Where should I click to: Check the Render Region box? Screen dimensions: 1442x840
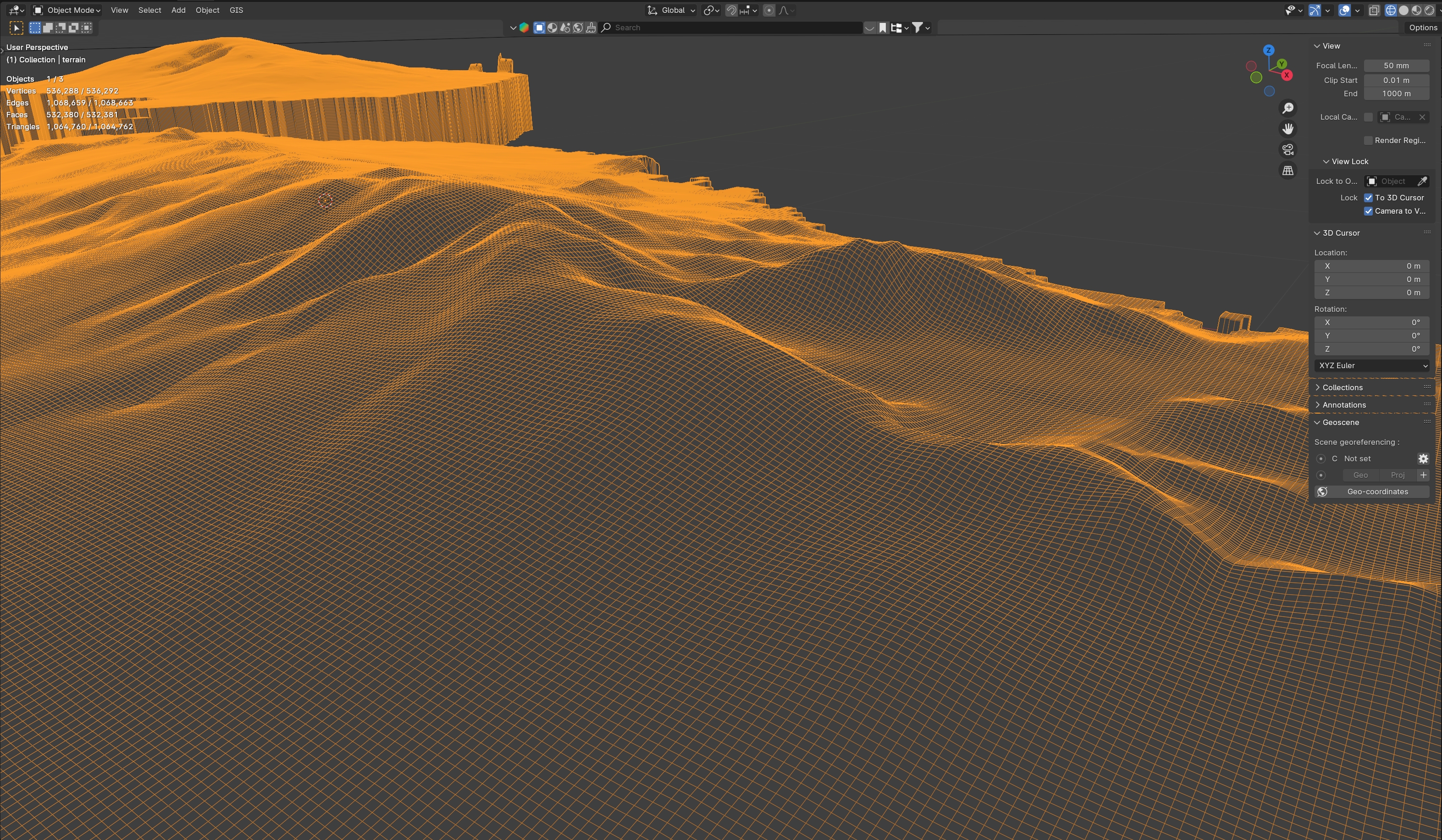(1368, 140)
